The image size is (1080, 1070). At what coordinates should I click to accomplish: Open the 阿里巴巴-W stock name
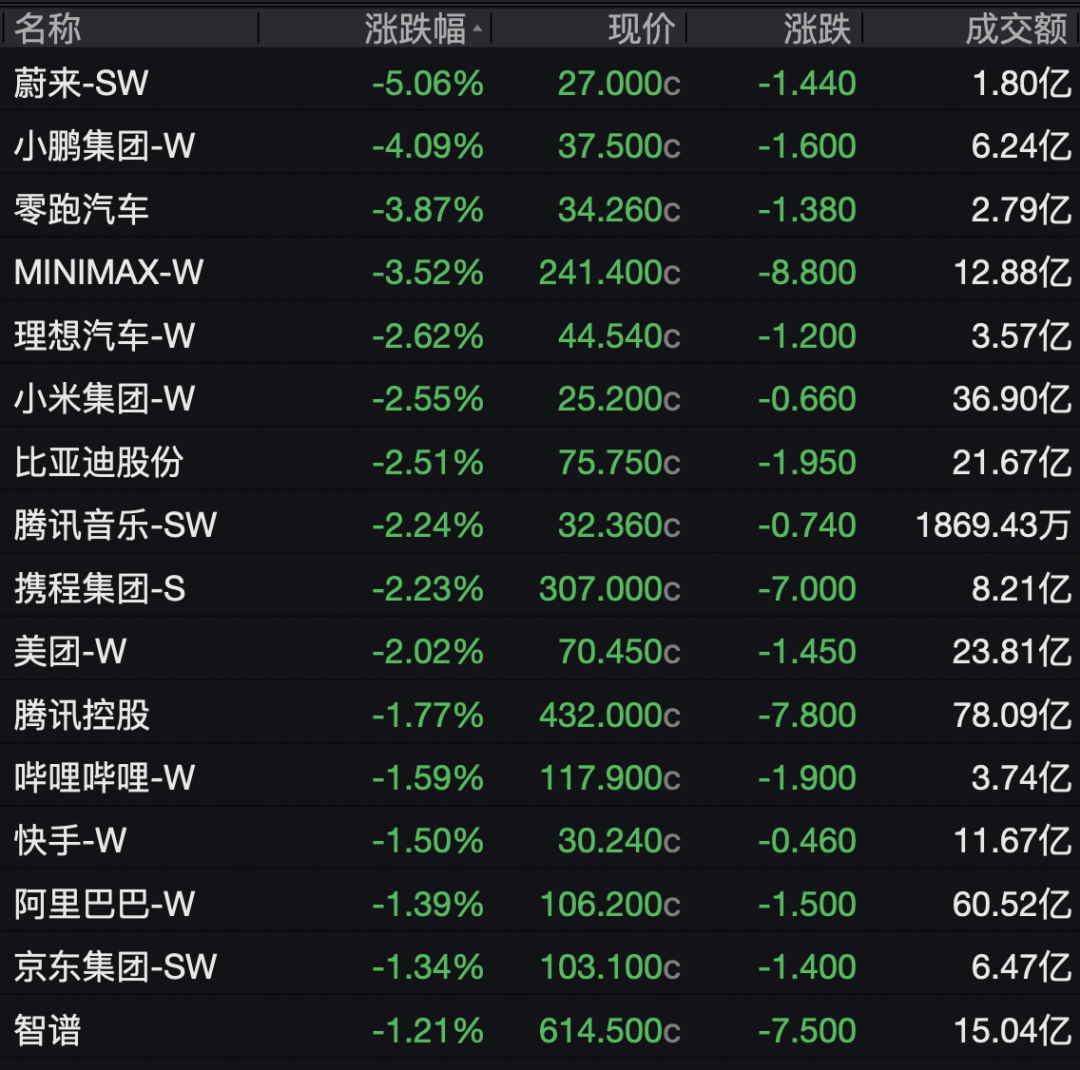click(x=105, y=904)
